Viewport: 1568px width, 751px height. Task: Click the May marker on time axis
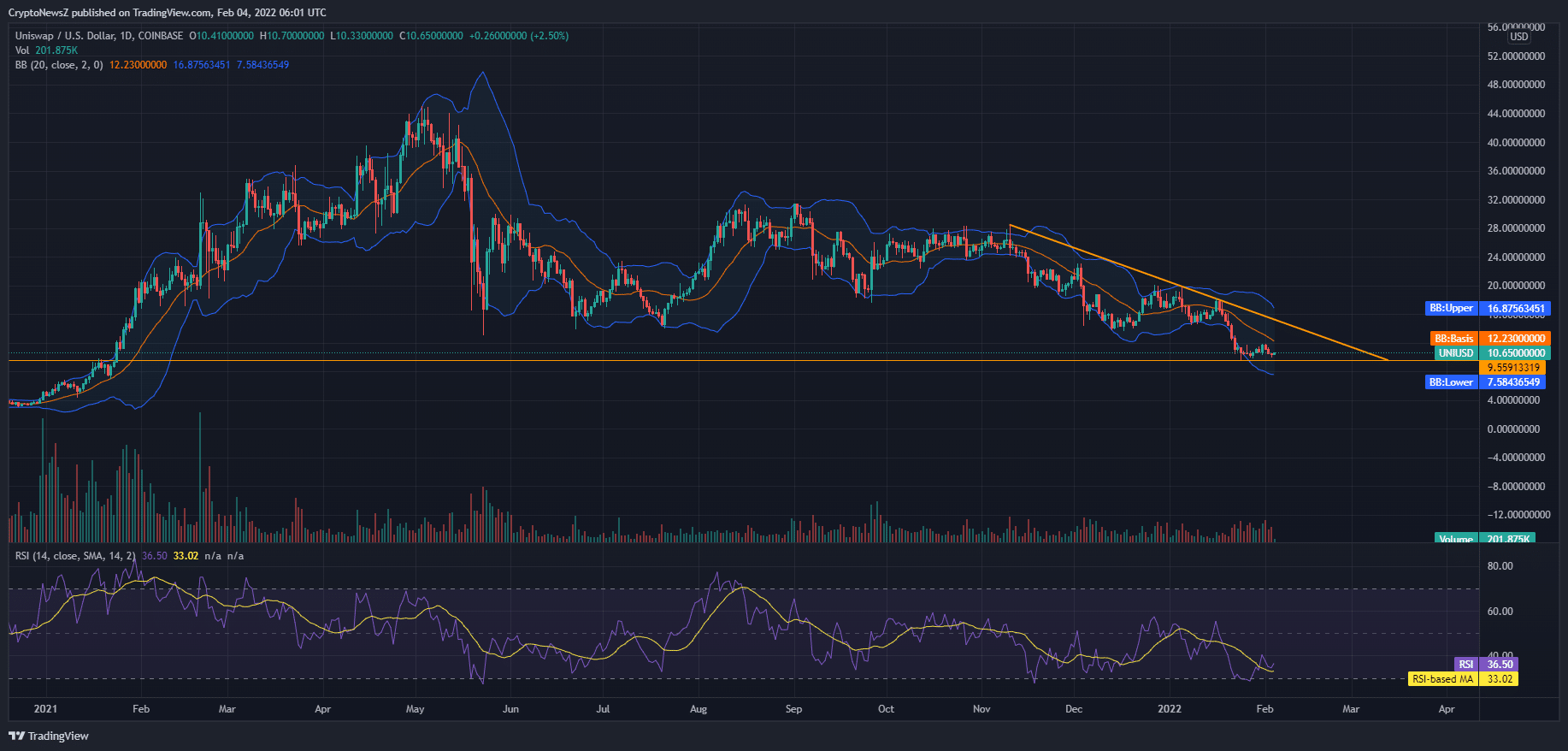pyautogui.click(x=415, y=709)
